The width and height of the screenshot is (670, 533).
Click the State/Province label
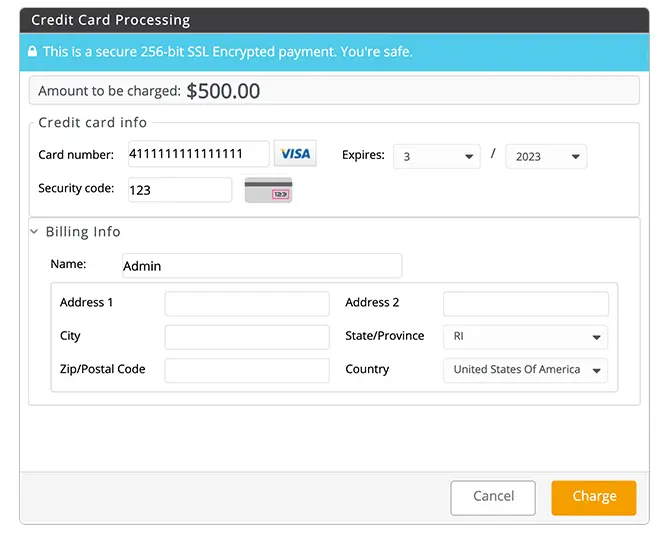point(385,336)
